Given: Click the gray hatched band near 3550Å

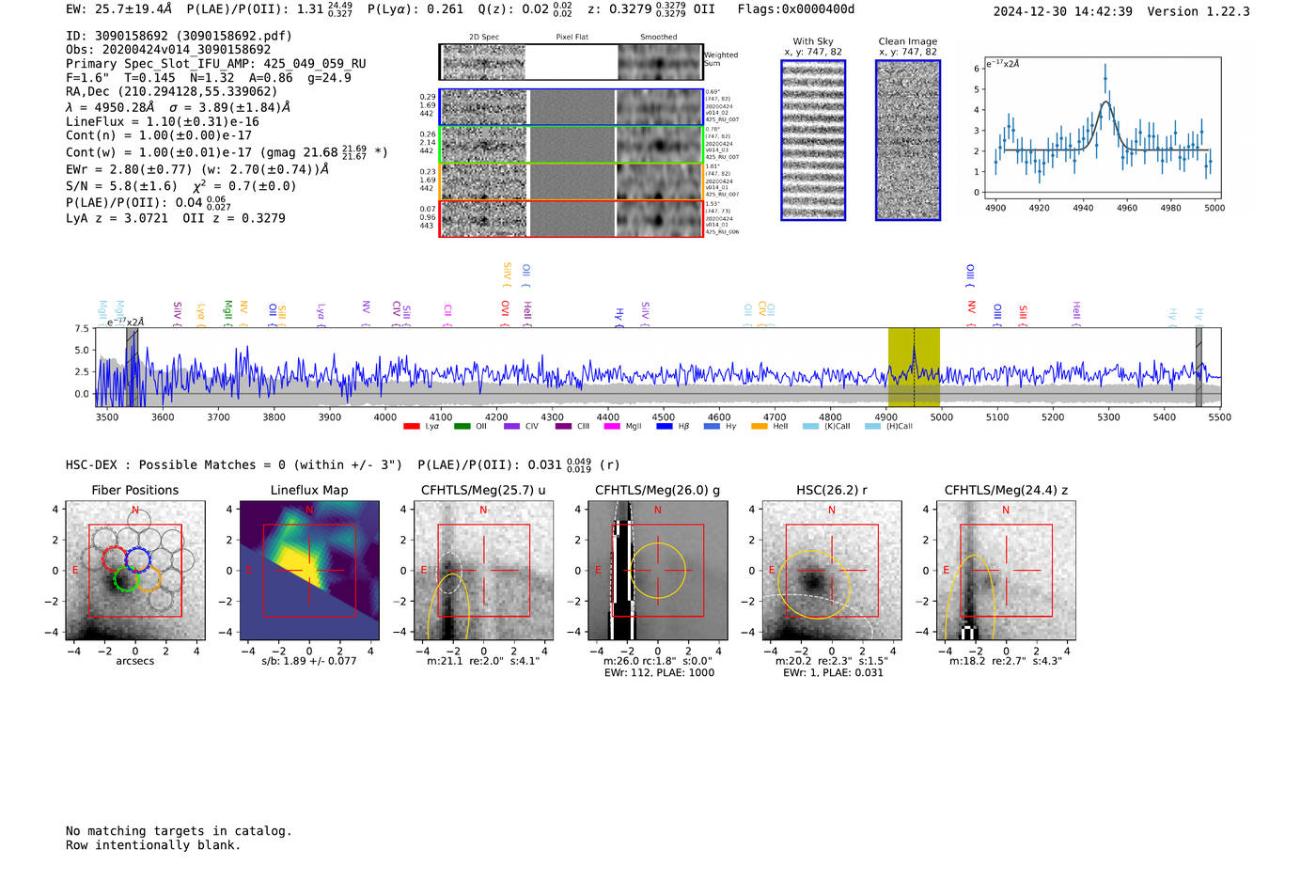Looking at the screenshot, I should click(132, 368).
